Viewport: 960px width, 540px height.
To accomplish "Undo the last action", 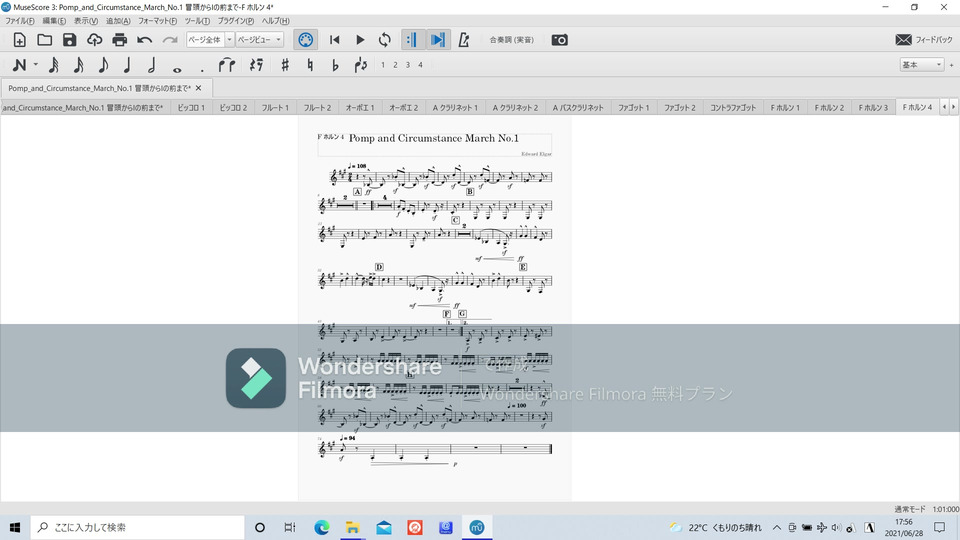I will click(x=144, y=40).
